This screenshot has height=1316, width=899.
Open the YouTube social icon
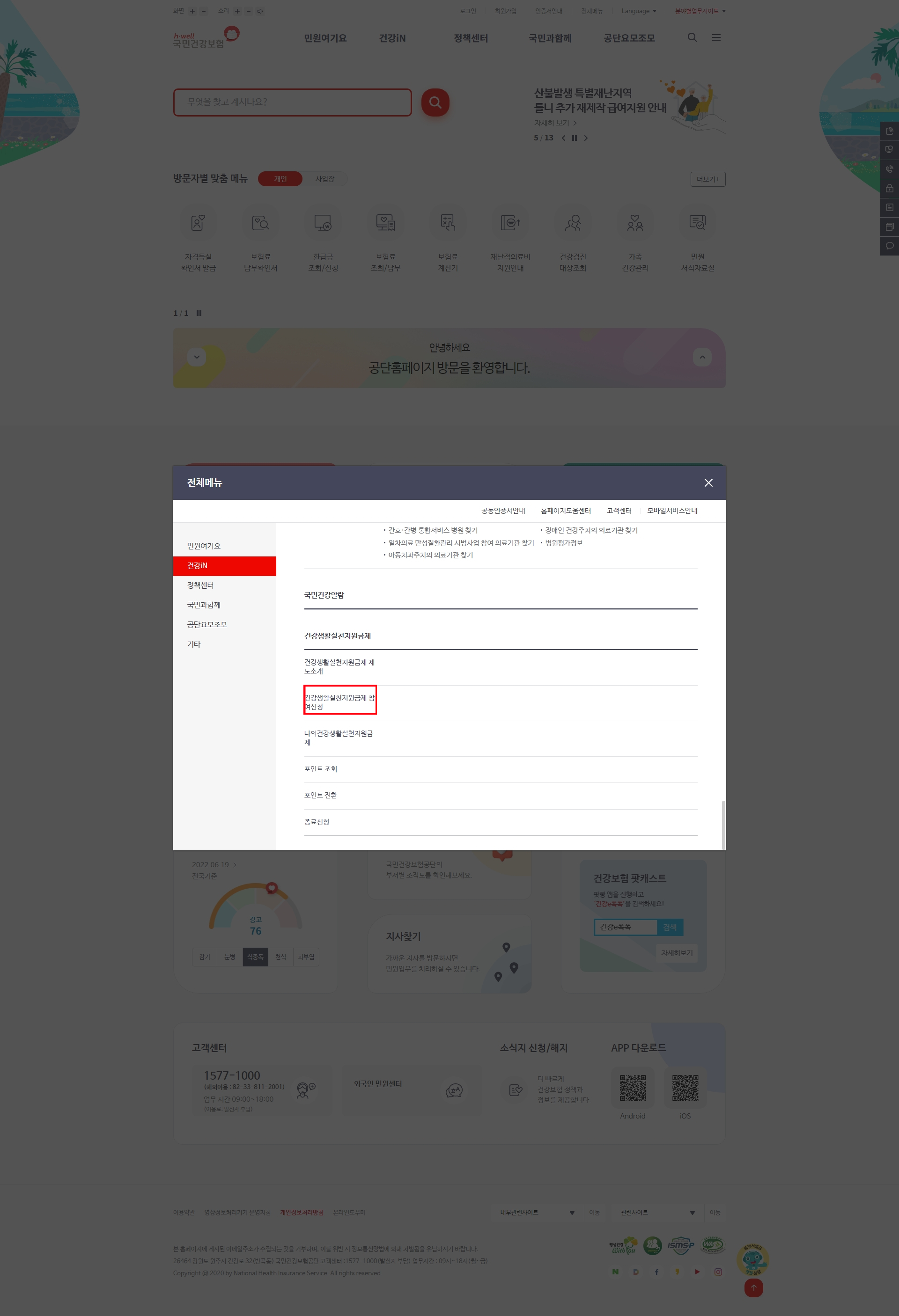point(697,1272)
